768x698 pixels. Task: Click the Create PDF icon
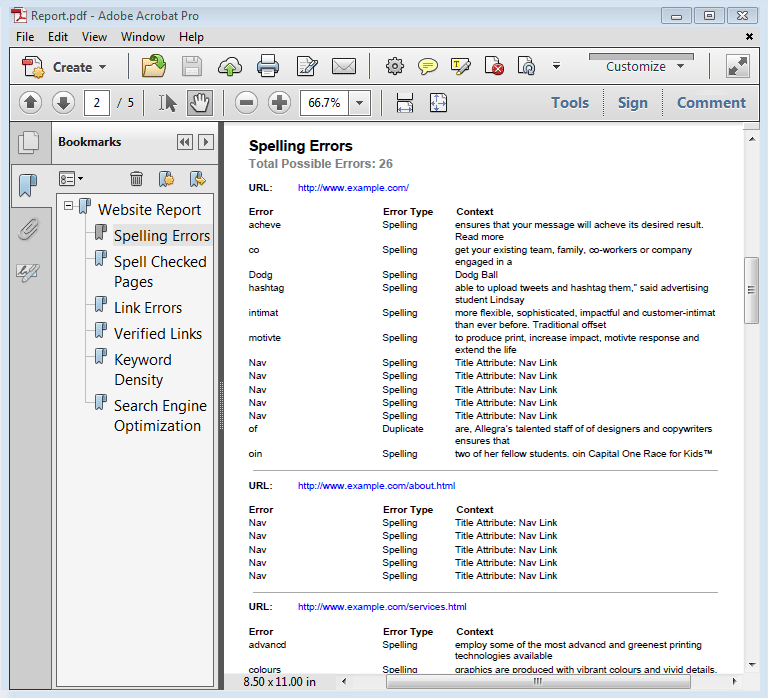(x=33, y=67)
